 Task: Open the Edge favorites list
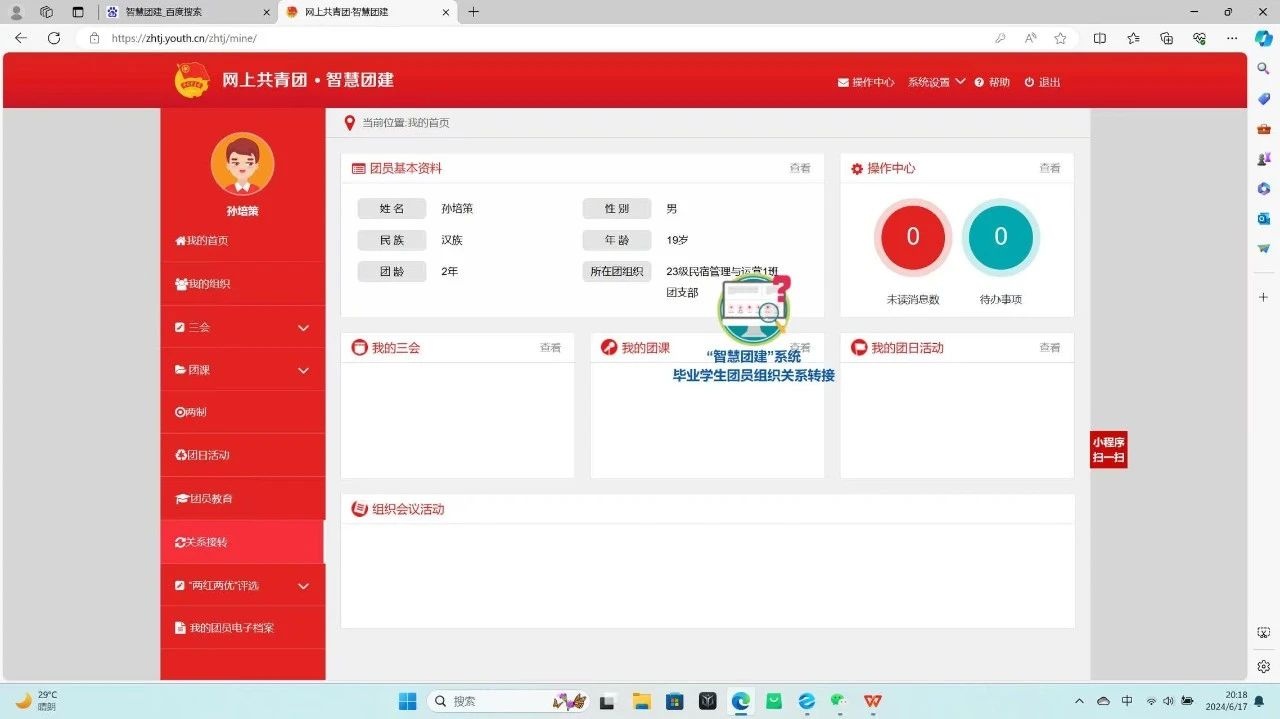point(1133,38)
